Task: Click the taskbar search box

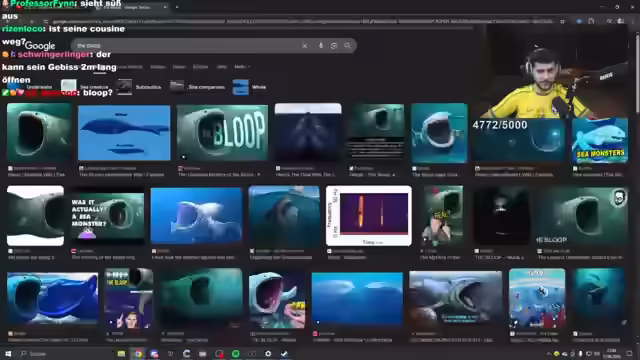Action: click(61, 353)
